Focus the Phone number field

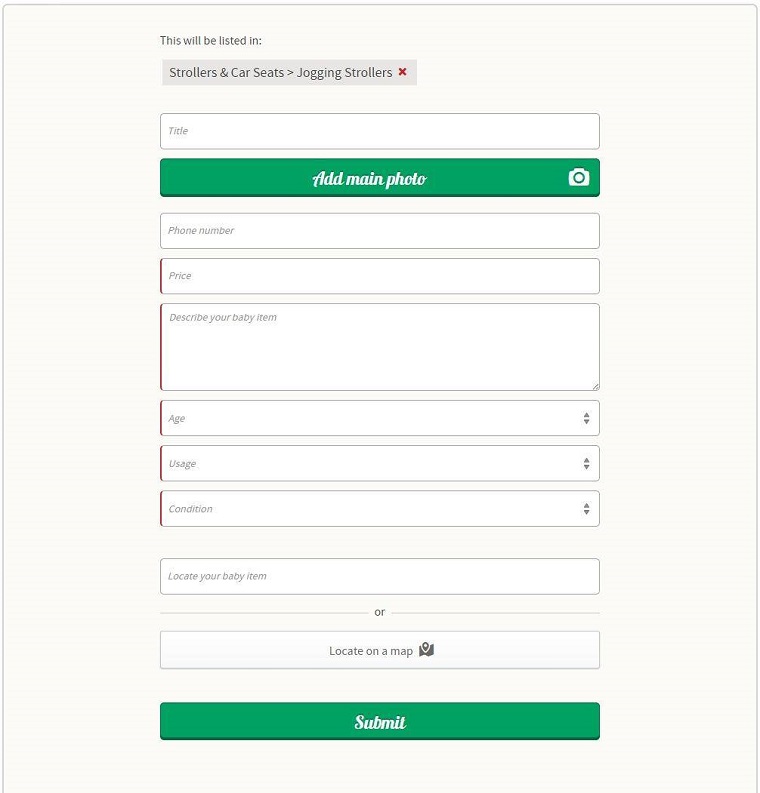380,231
